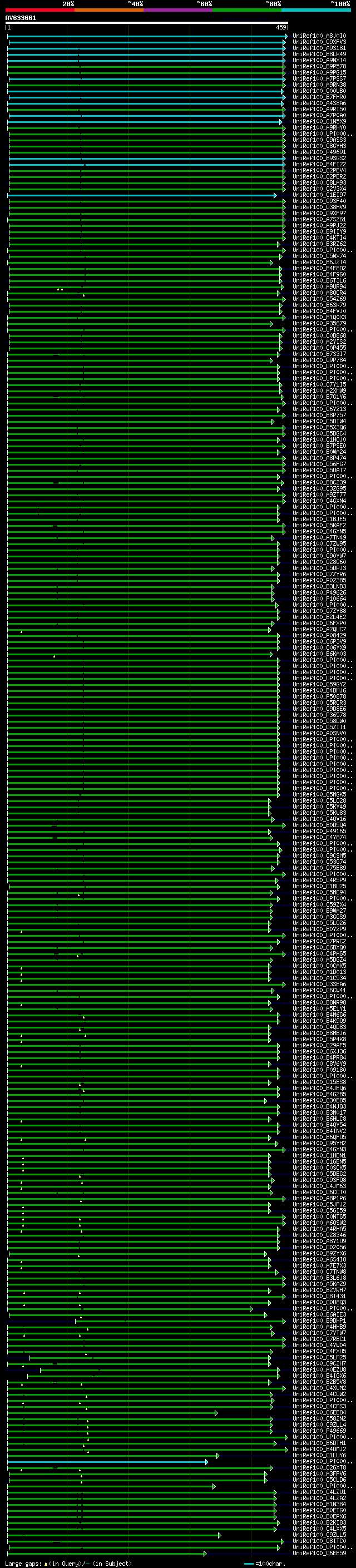Open hit UniRef100_C5LQ28

click(x=319, y=800)
